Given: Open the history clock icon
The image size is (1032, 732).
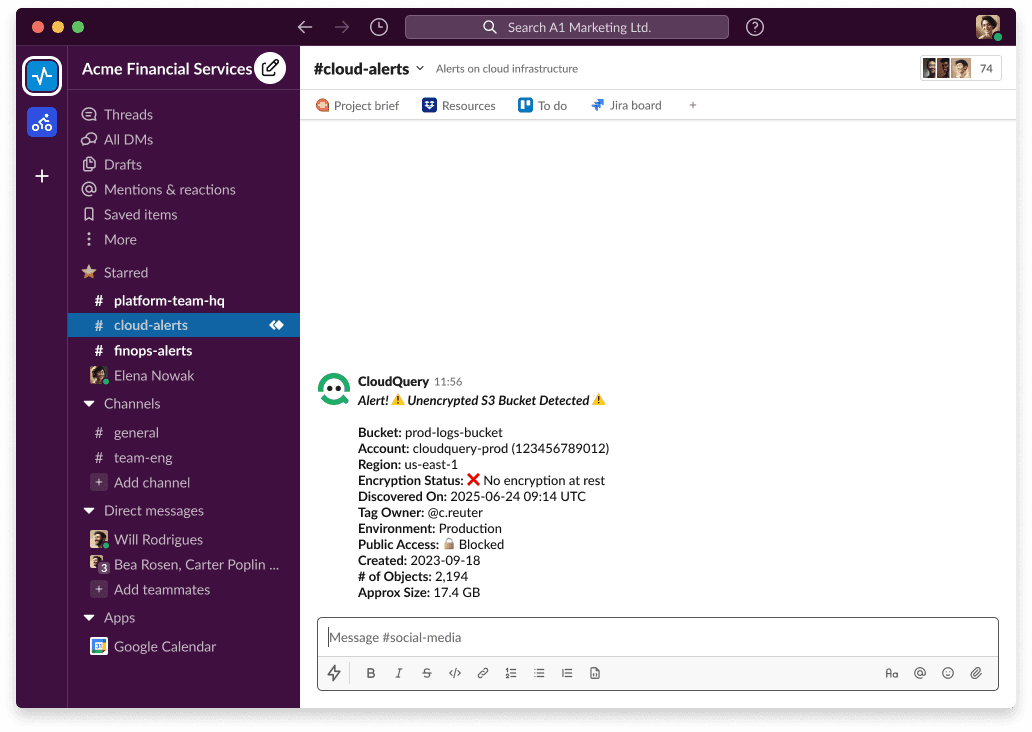Looking at the screenshot, I should [x=378, y=27].
